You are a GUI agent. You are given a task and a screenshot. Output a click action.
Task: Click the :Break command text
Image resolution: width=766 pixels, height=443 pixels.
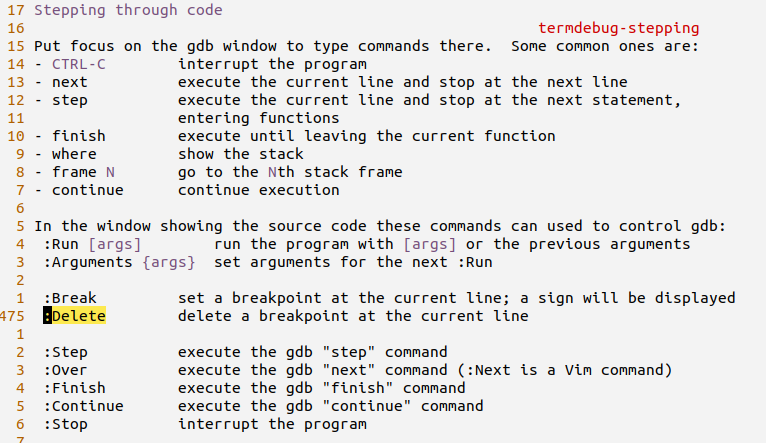[x=70, y=298]
